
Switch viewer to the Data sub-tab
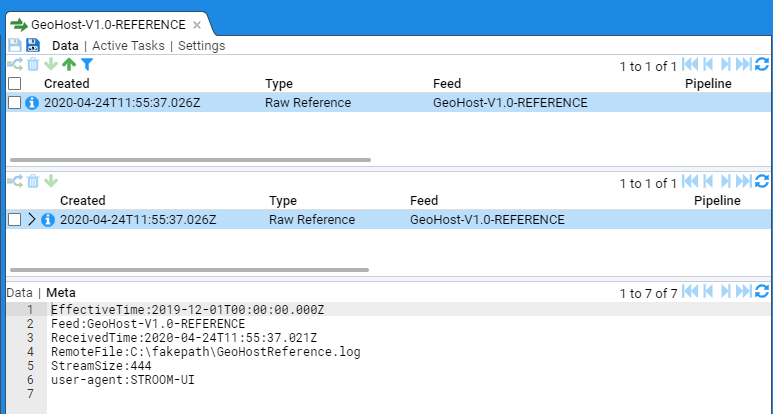pyautogui.click(x=19, y=292)
